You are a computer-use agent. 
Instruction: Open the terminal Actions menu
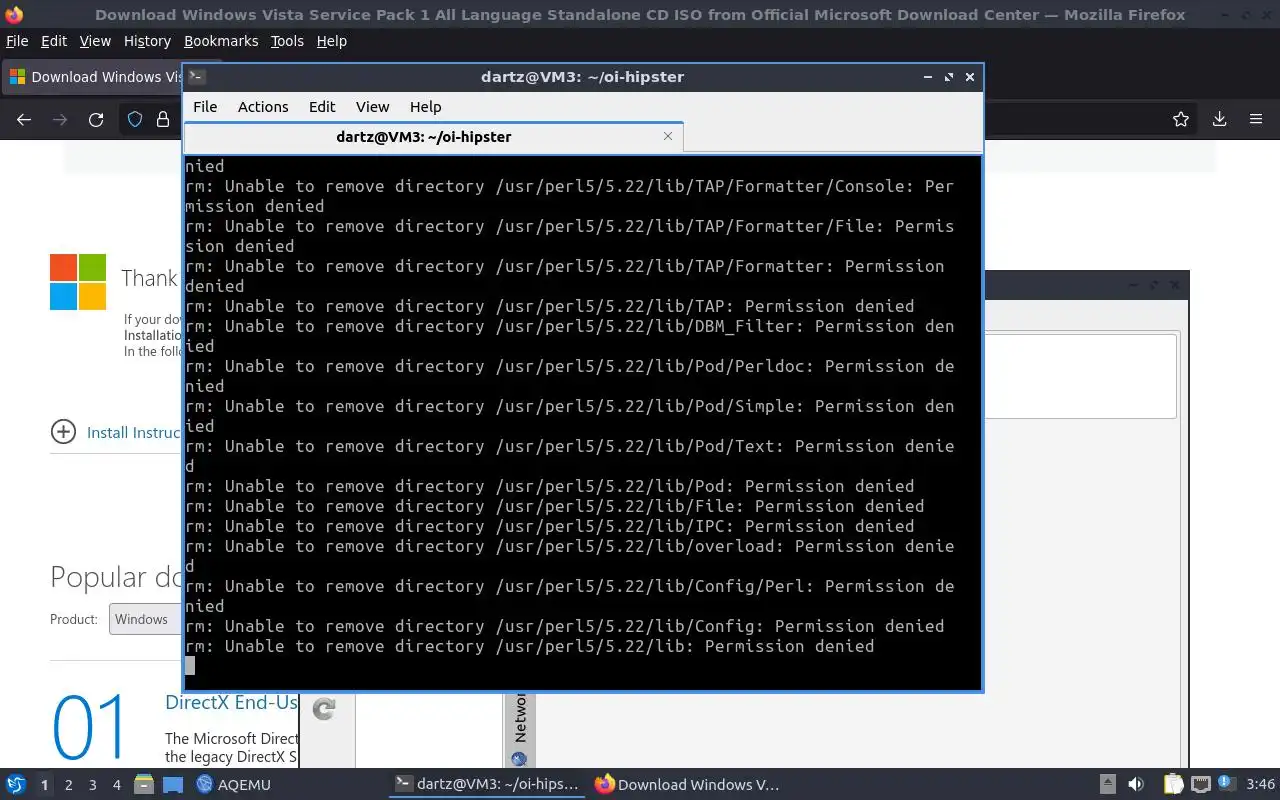click(263, 107)
